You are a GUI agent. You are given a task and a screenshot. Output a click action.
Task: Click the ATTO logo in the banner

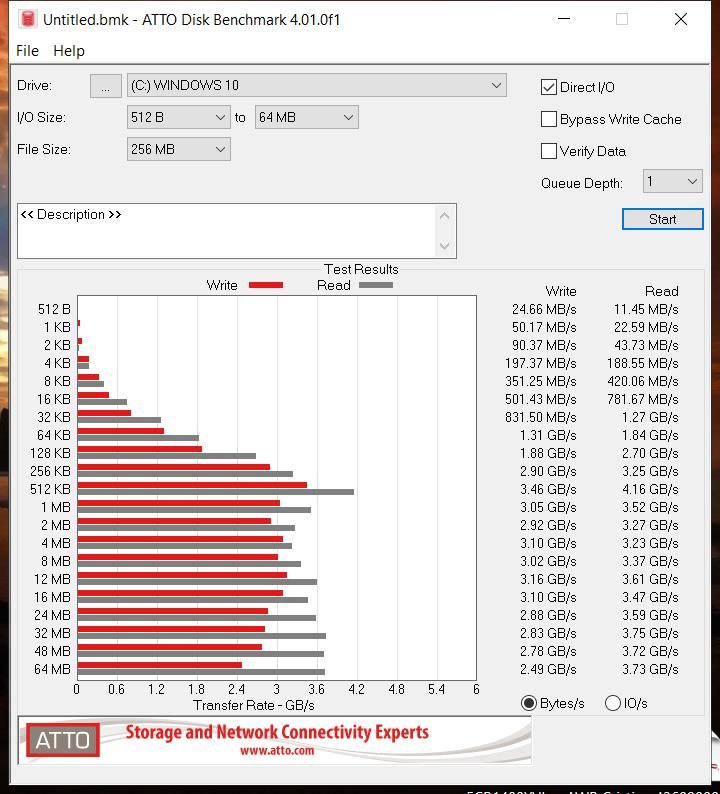(63, 741)
